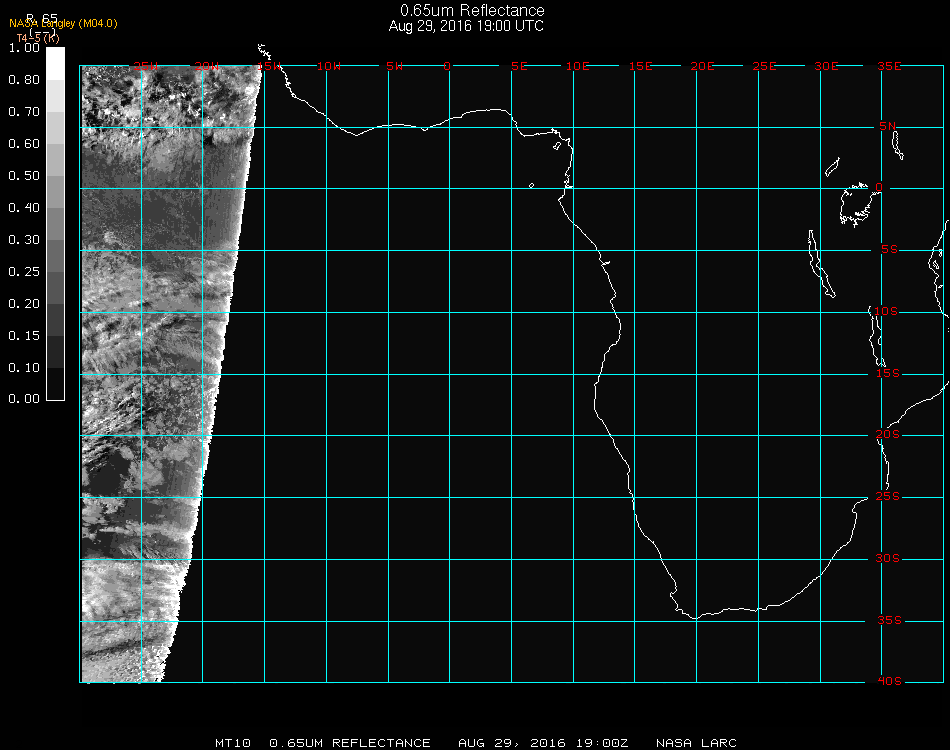
Task: Click the 0 equator latitude label on right axis
Action: pos(879,187)
